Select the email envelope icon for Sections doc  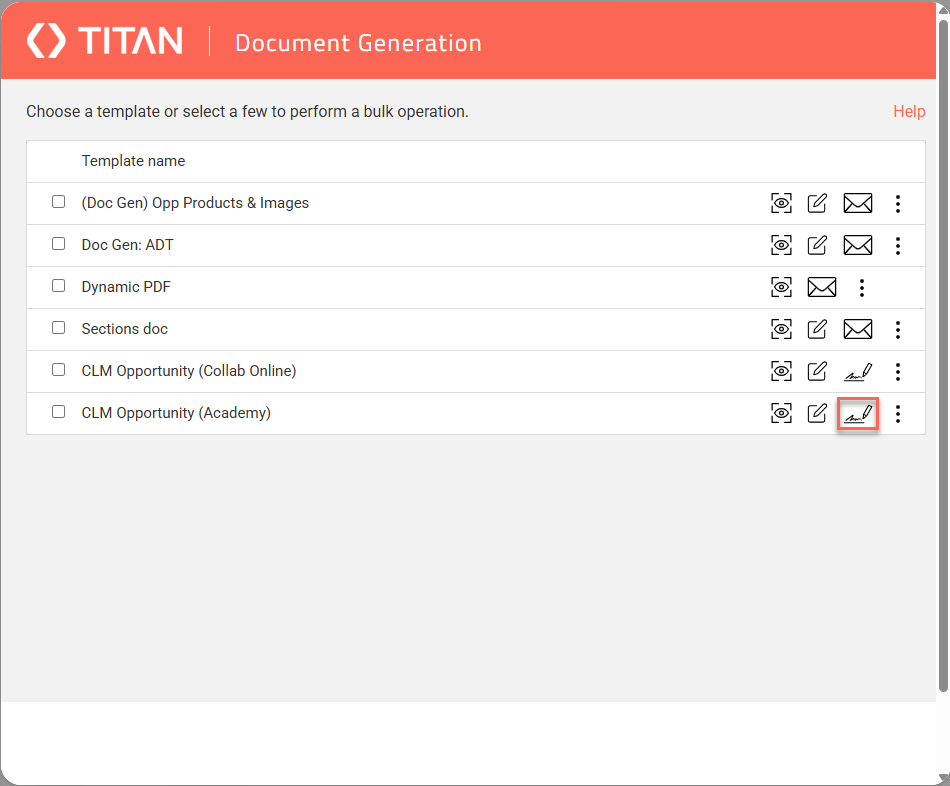(858, 329)
